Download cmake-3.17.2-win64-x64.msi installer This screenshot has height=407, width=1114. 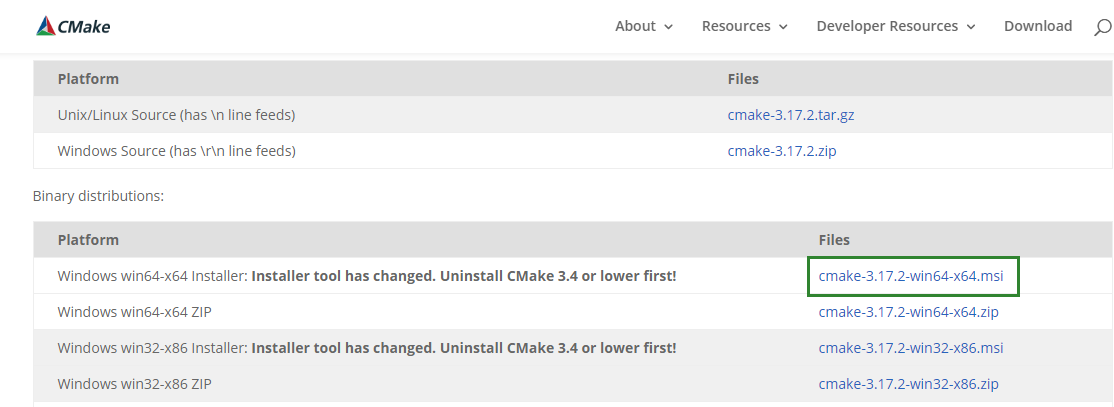[911, 276]
